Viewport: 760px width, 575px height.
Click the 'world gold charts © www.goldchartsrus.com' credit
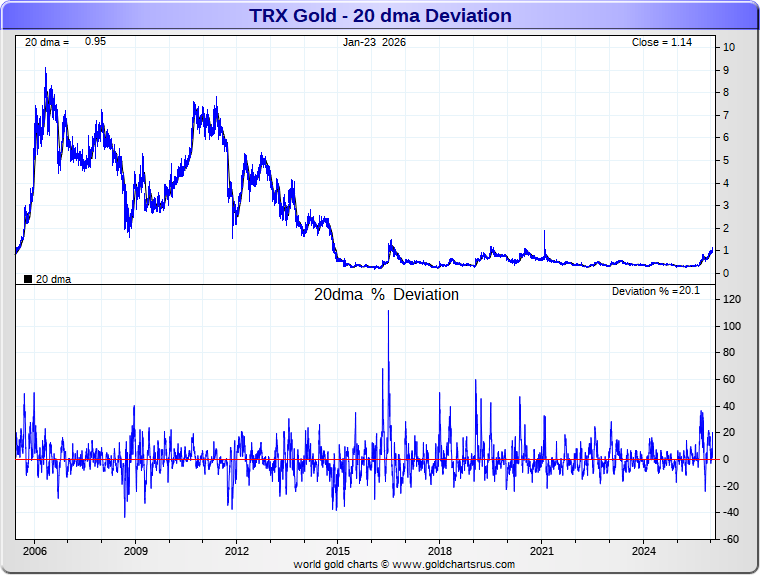[404, 564]
